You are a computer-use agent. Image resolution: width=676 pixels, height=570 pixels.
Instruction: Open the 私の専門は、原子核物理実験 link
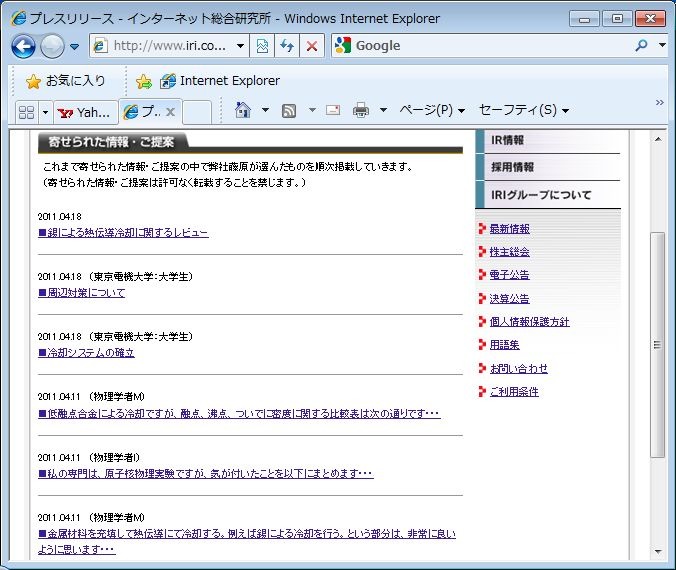pos(206,473)
